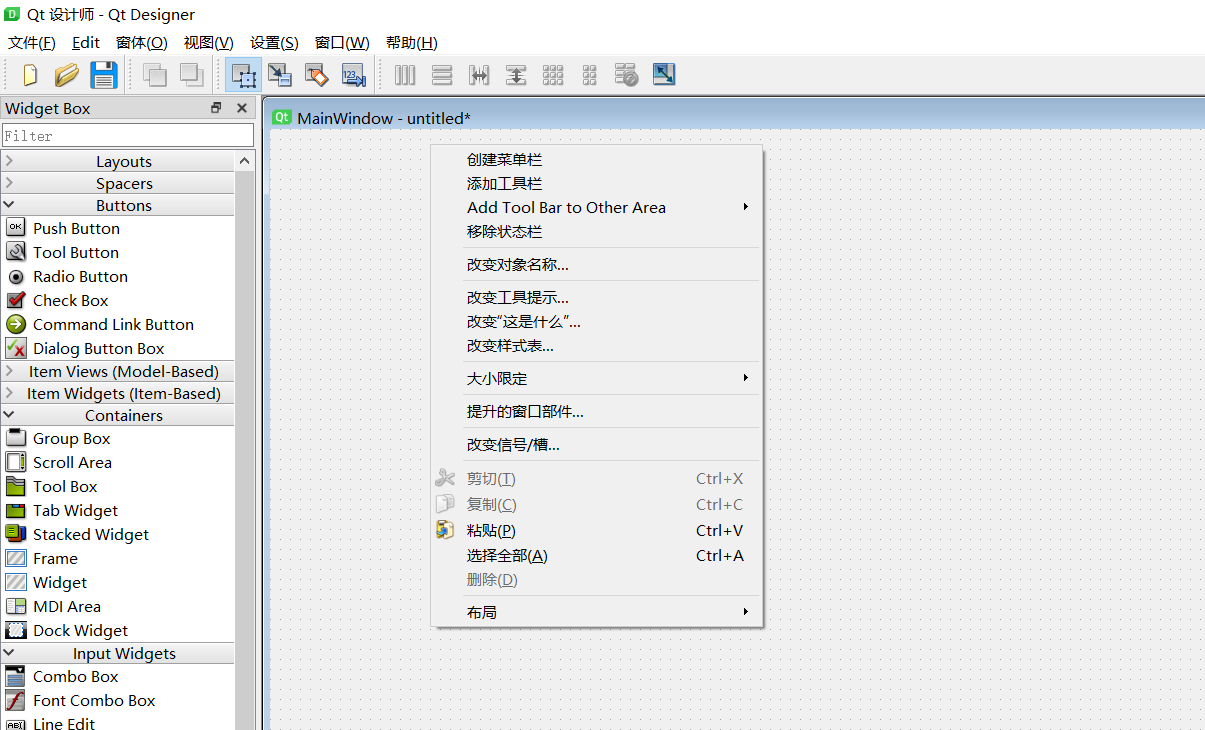
Task: Apply the grid layout toolbar icon
Action: coord(553,75)
